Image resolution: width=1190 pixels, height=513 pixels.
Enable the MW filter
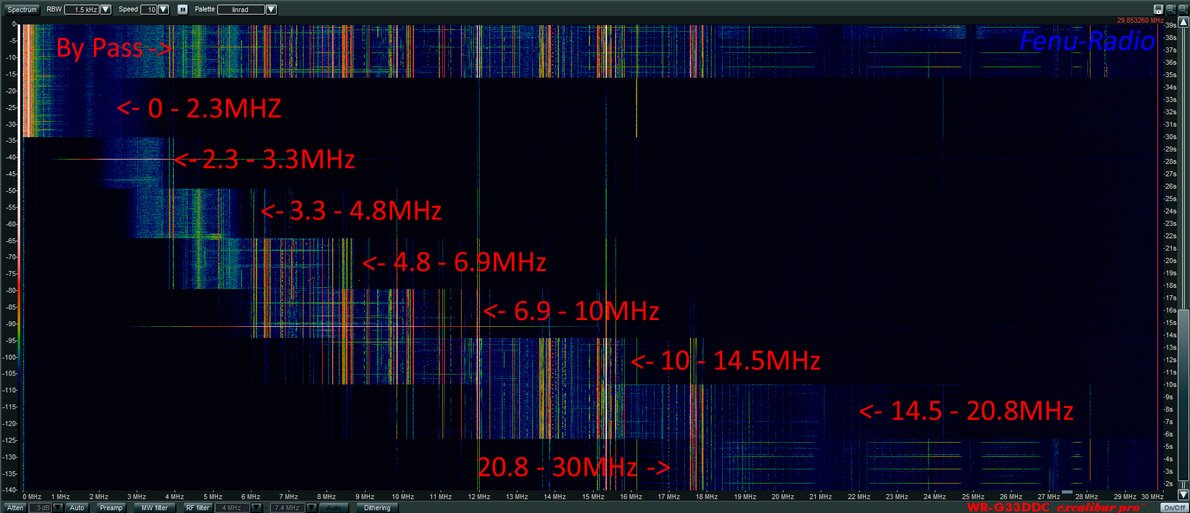point(154,508)
